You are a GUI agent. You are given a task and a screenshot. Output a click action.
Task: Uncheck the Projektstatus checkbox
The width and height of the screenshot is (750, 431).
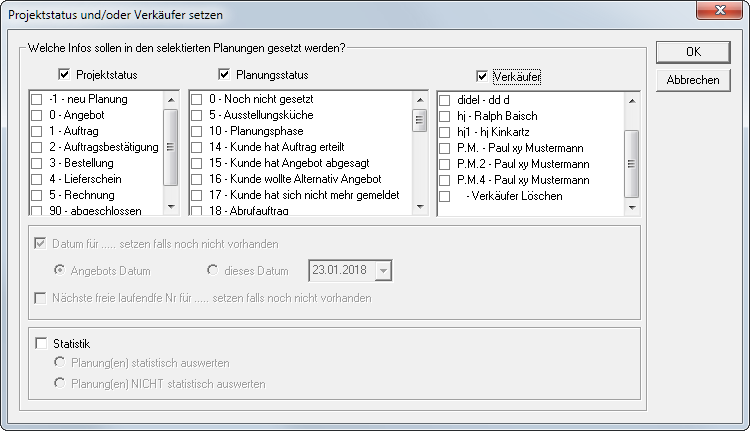[x=65, y=75]
